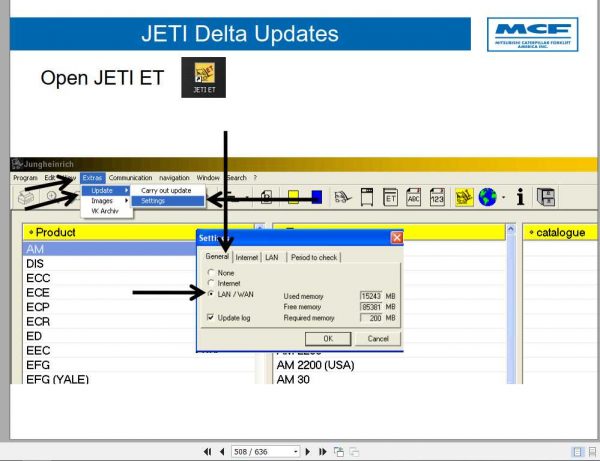Click the ABC text search icon
600x461 pixels.
(x=414, y=197)
